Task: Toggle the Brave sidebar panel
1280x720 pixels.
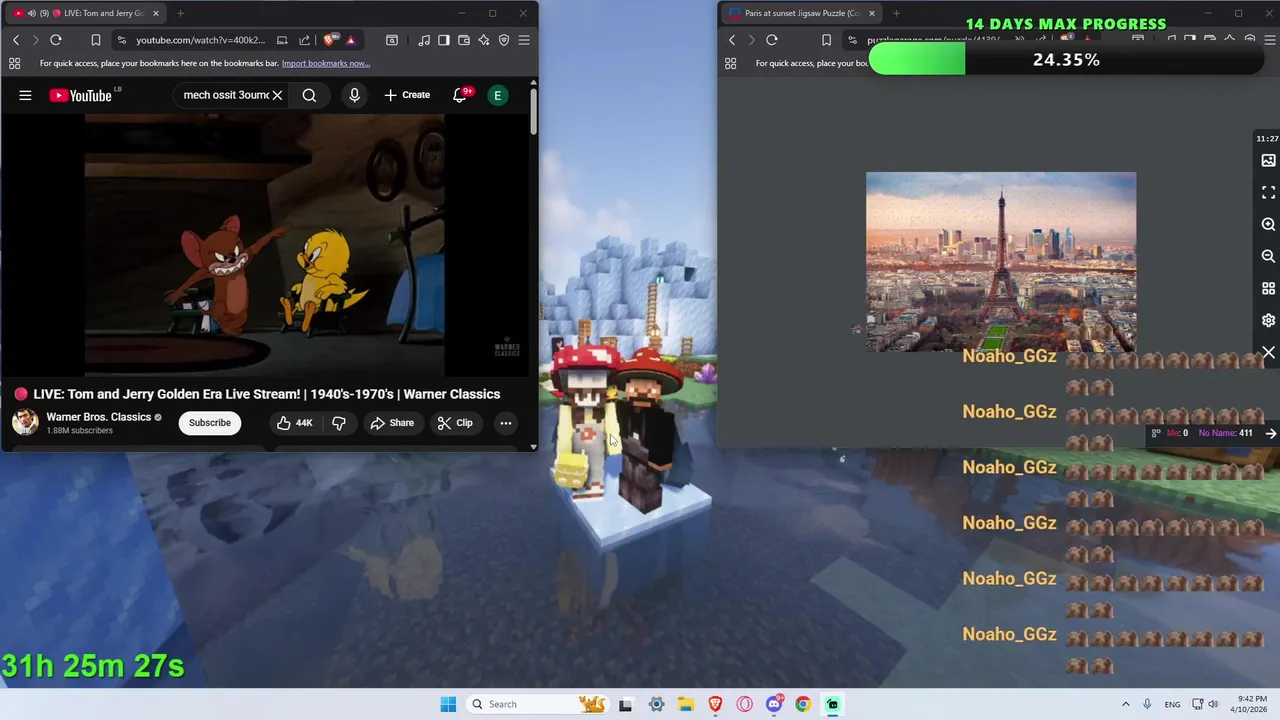Action: pos(444,40)
